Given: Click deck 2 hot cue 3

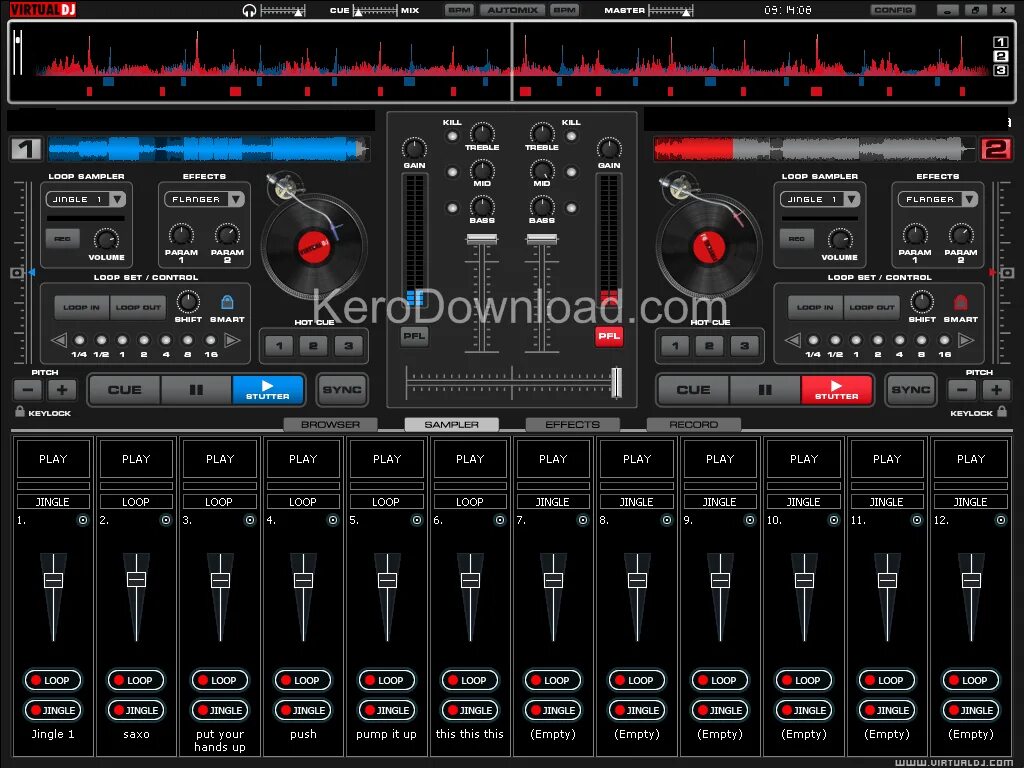Looking at the screenshot, I should click(744, 346).
